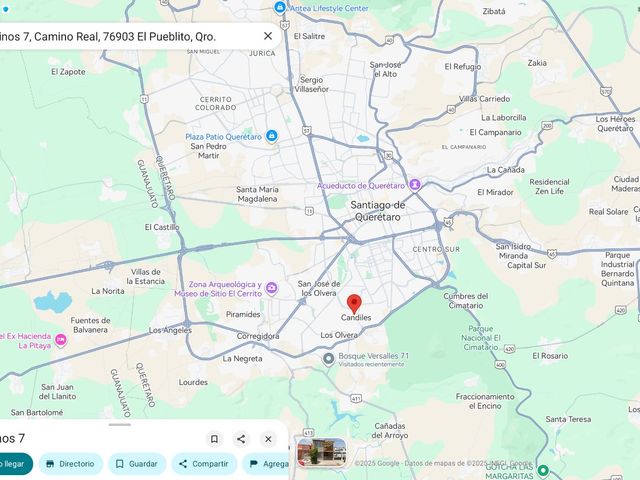The height and width of the screenshot is (480, 640).
Task: Click the CENTRO SUR district label
Action: pyautogui.click(x=436, y=249)
